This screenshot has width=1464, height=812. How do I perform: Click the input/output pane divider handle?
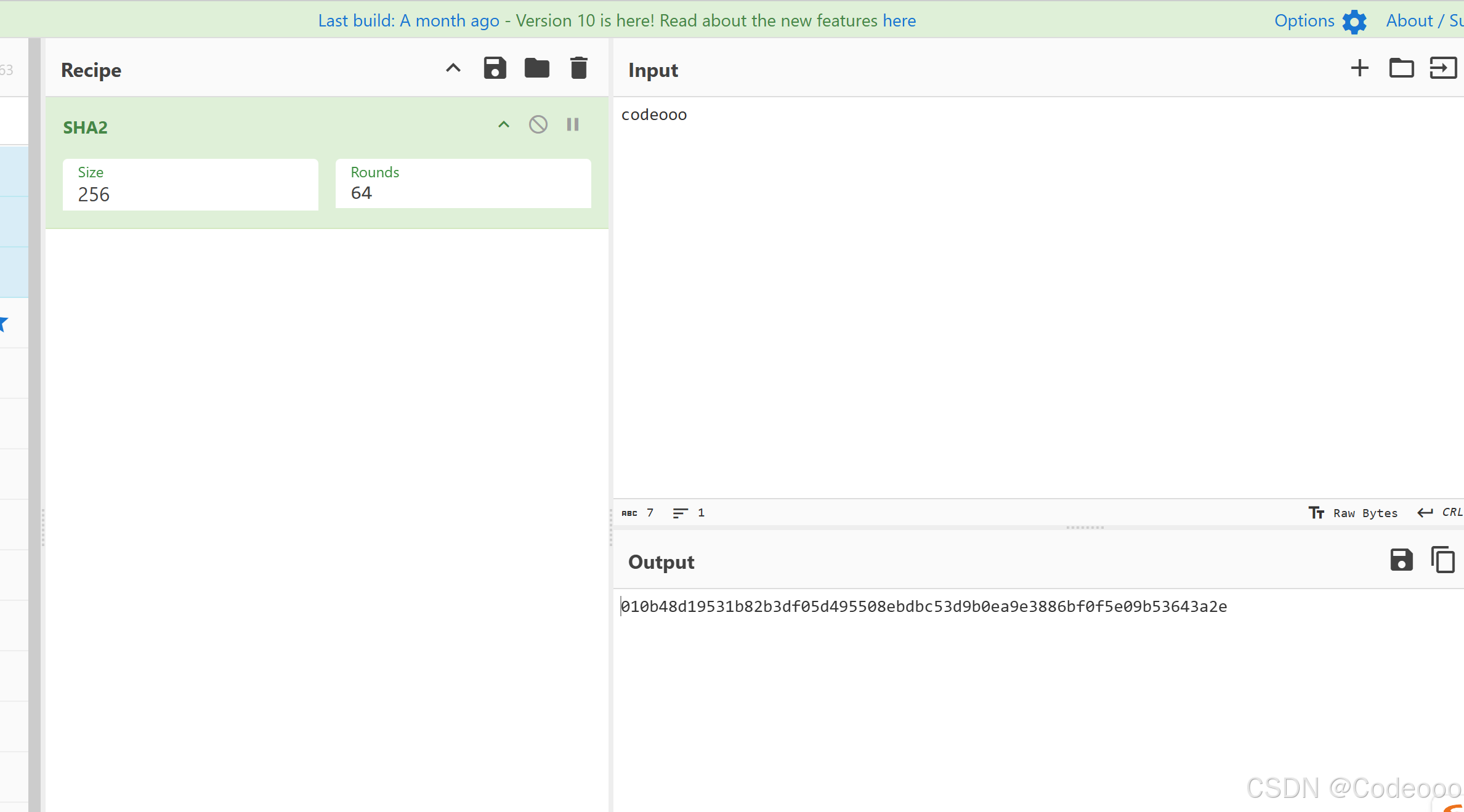coord(1085,528)
